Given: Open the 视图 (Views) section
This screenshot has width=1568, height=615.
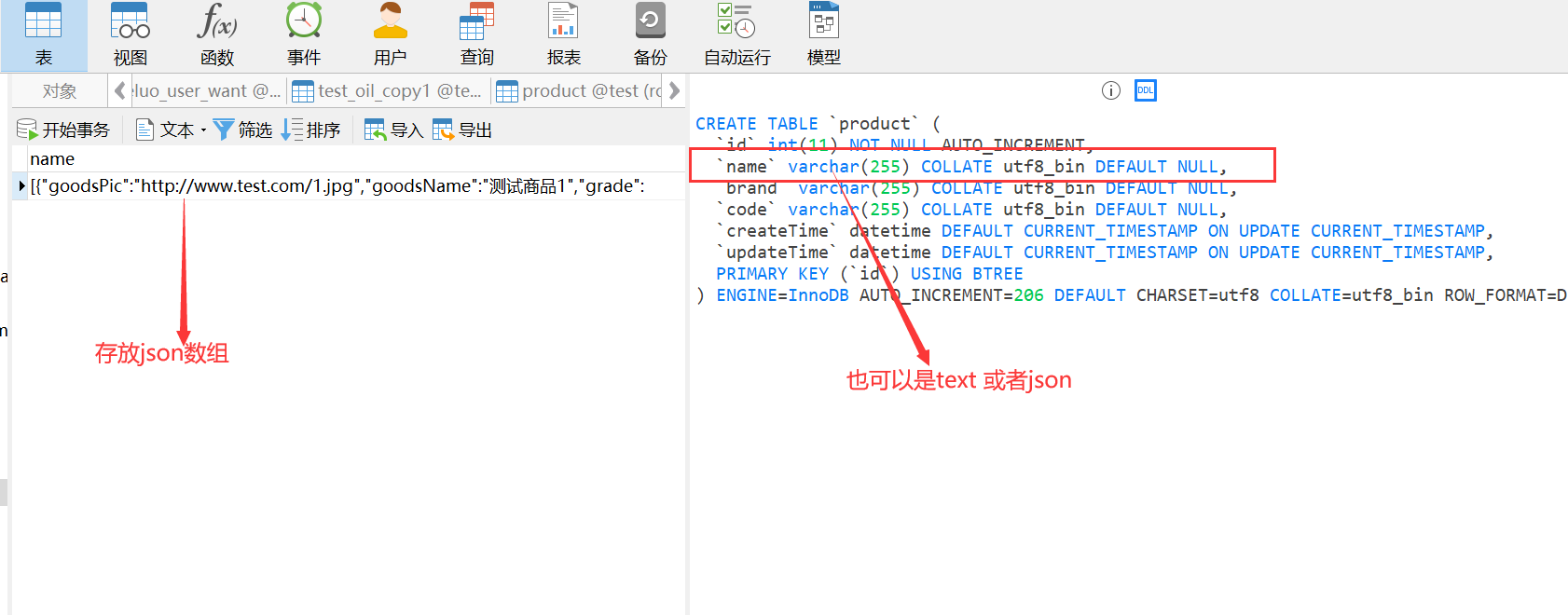Looking at the screenshot, I should (130, 35).
